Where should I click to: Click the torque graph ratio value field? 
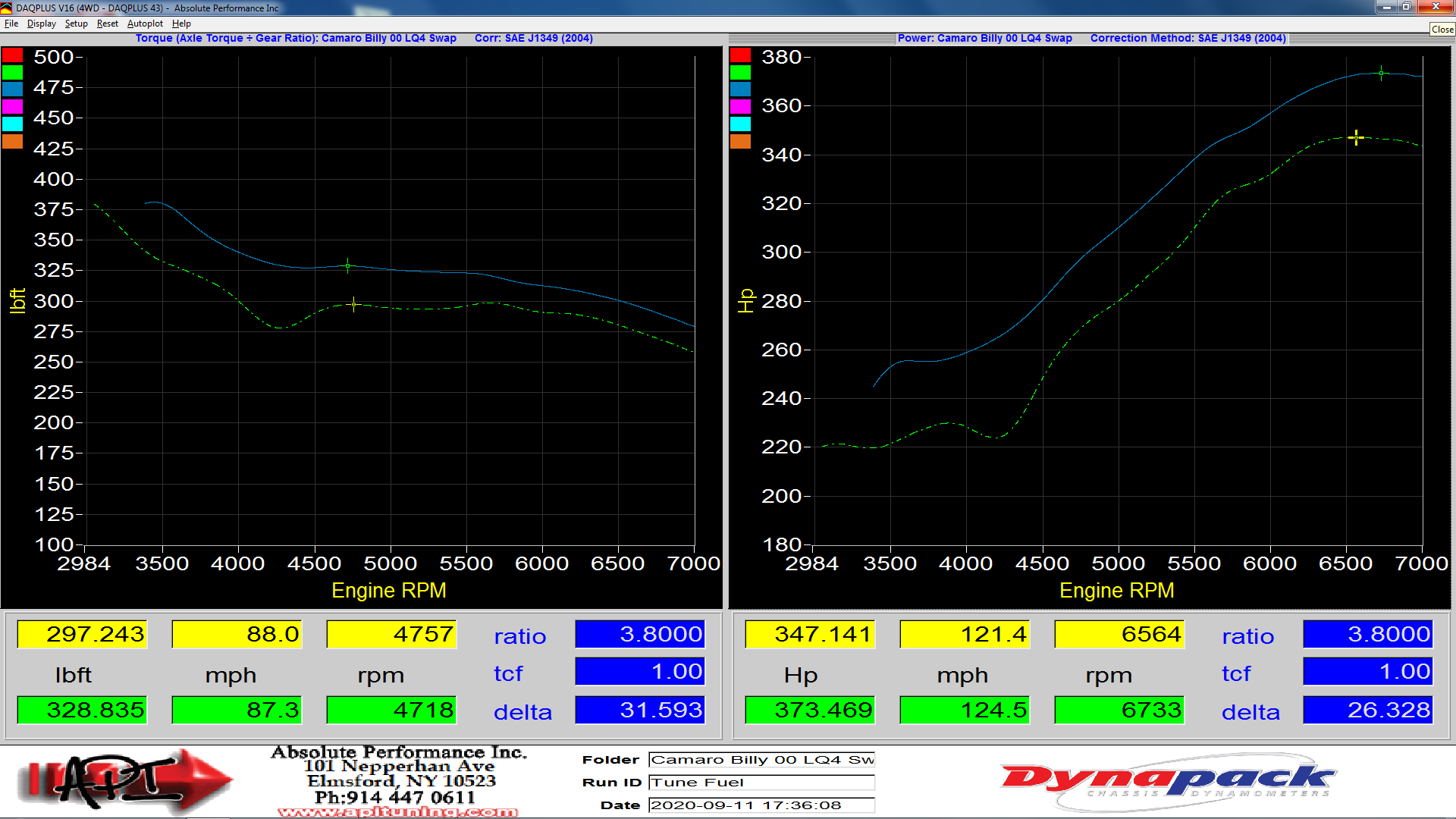640,634
